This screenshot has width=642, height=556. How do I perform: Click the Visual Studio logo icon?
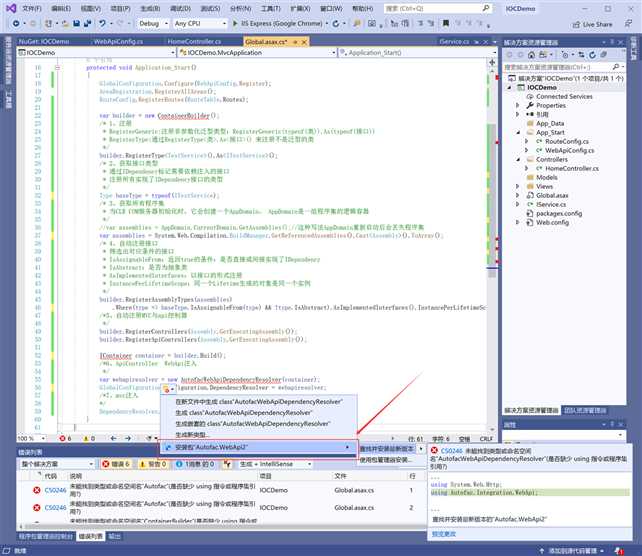tap(11, 8)
